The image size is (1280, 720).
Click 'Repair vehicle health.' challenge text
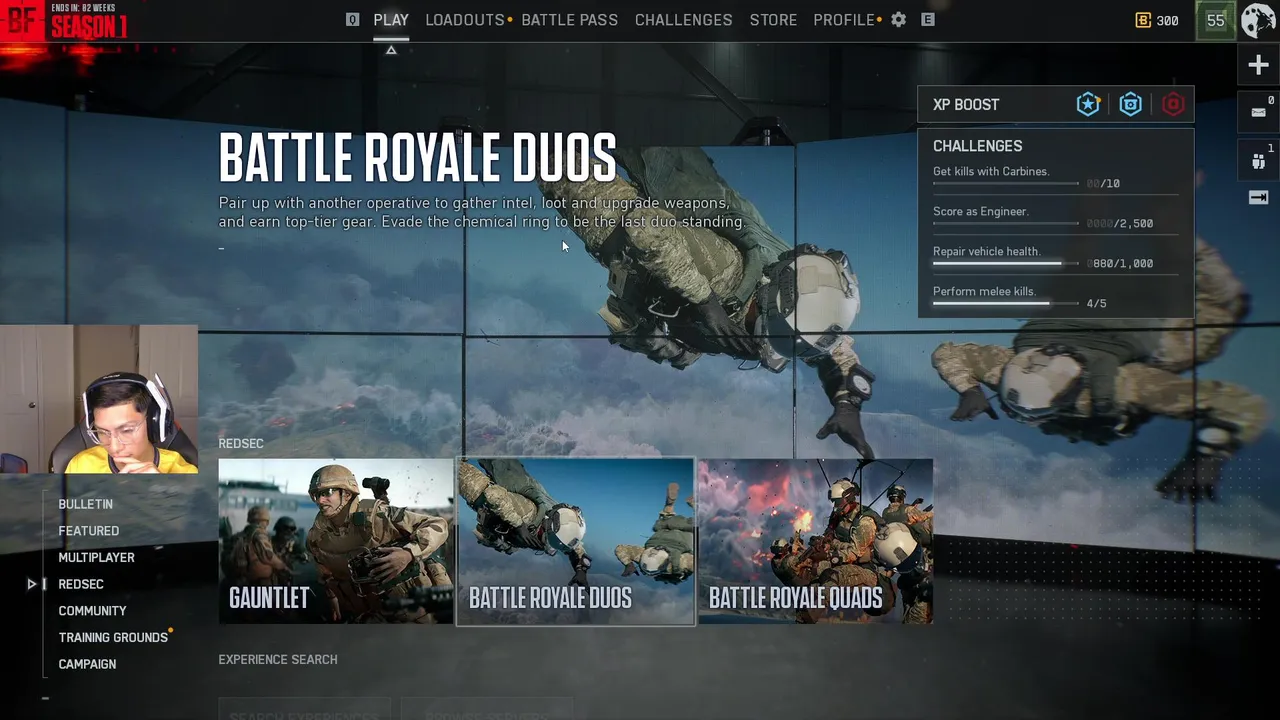987,252
